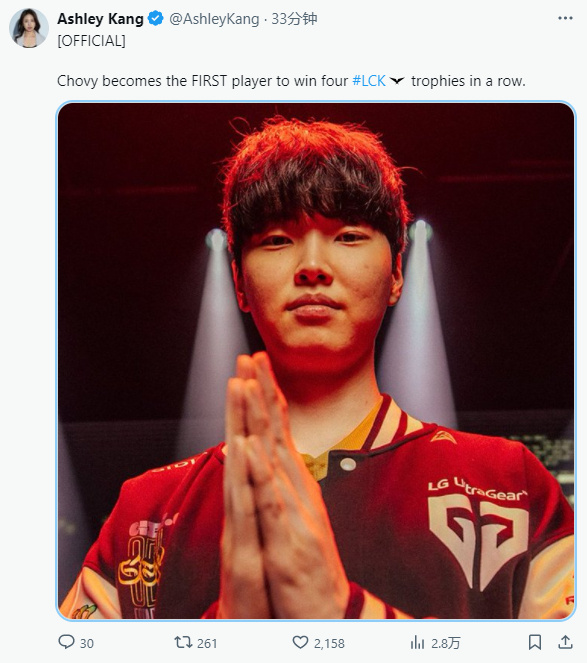Open the share upload arrow icon

coord(565,642)
